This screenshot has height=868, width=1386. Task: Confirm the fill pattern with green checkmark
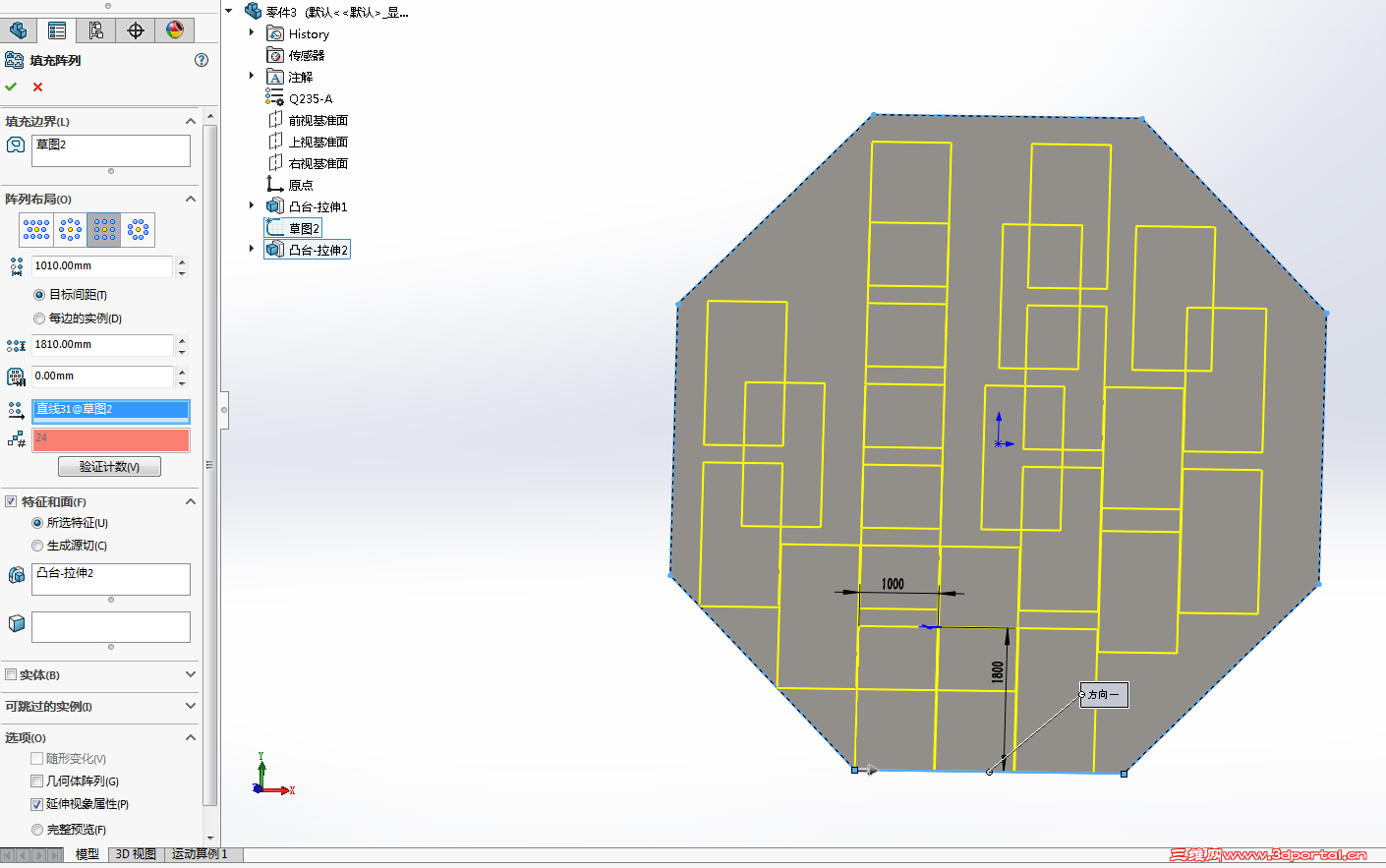pos(11,87)
